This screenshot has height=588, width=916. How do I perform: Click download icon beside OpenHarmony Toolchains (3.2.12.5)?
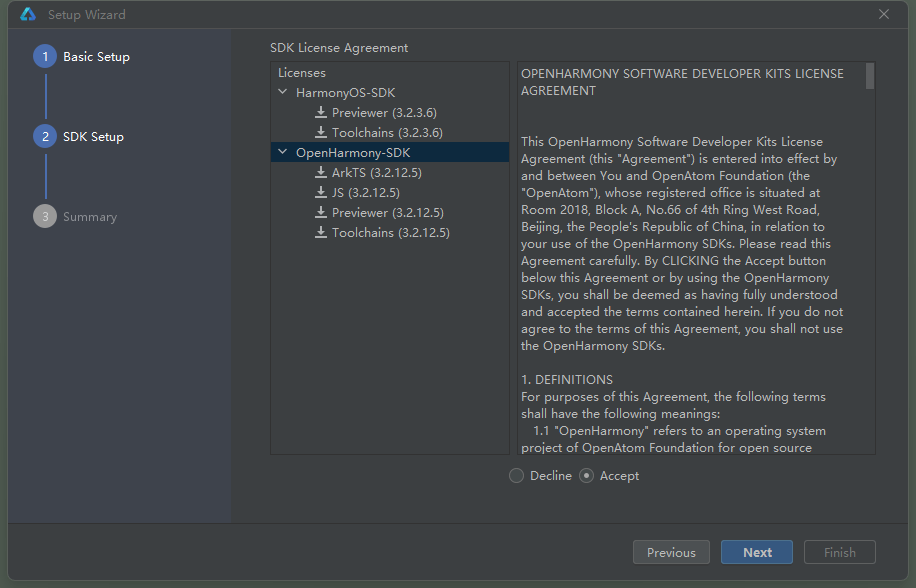click(321, 233)
